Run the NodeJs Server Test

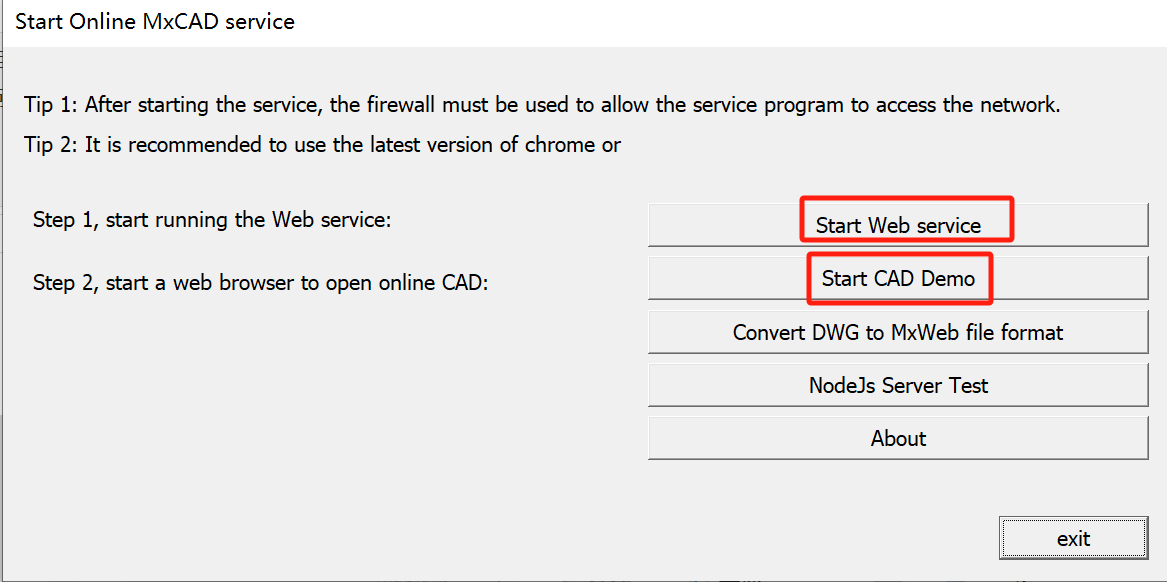click(x=897, y=385)
